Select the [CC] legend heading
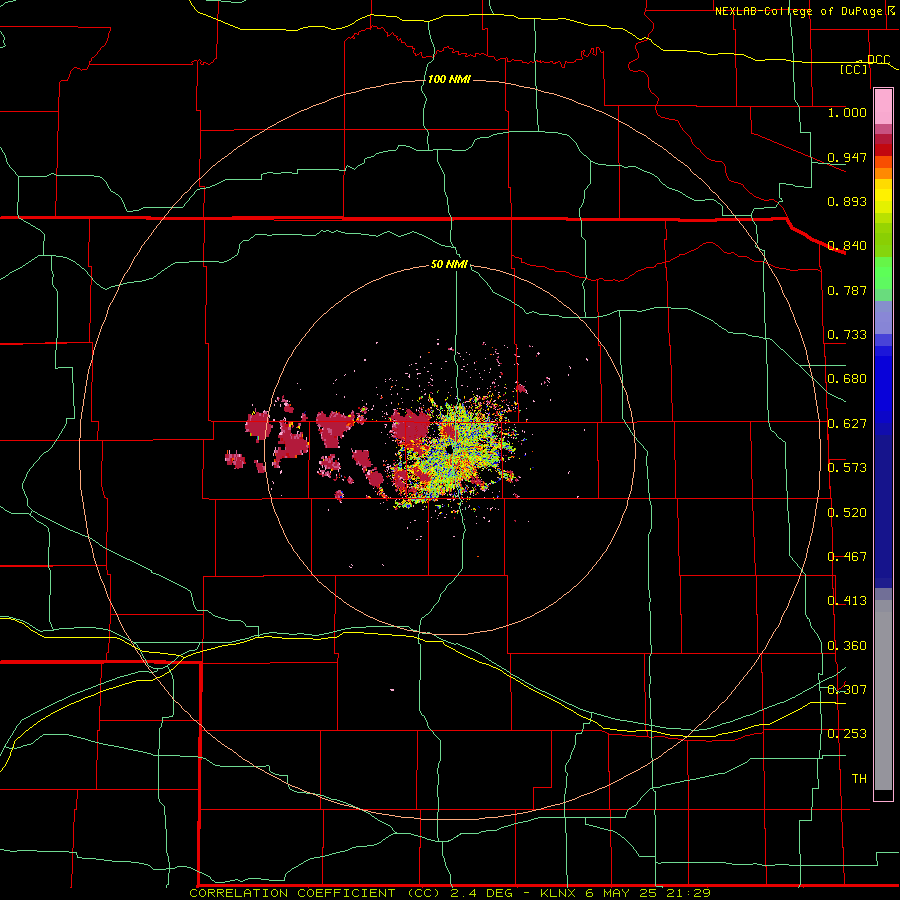The image size is (900, 900). point(854,69)
